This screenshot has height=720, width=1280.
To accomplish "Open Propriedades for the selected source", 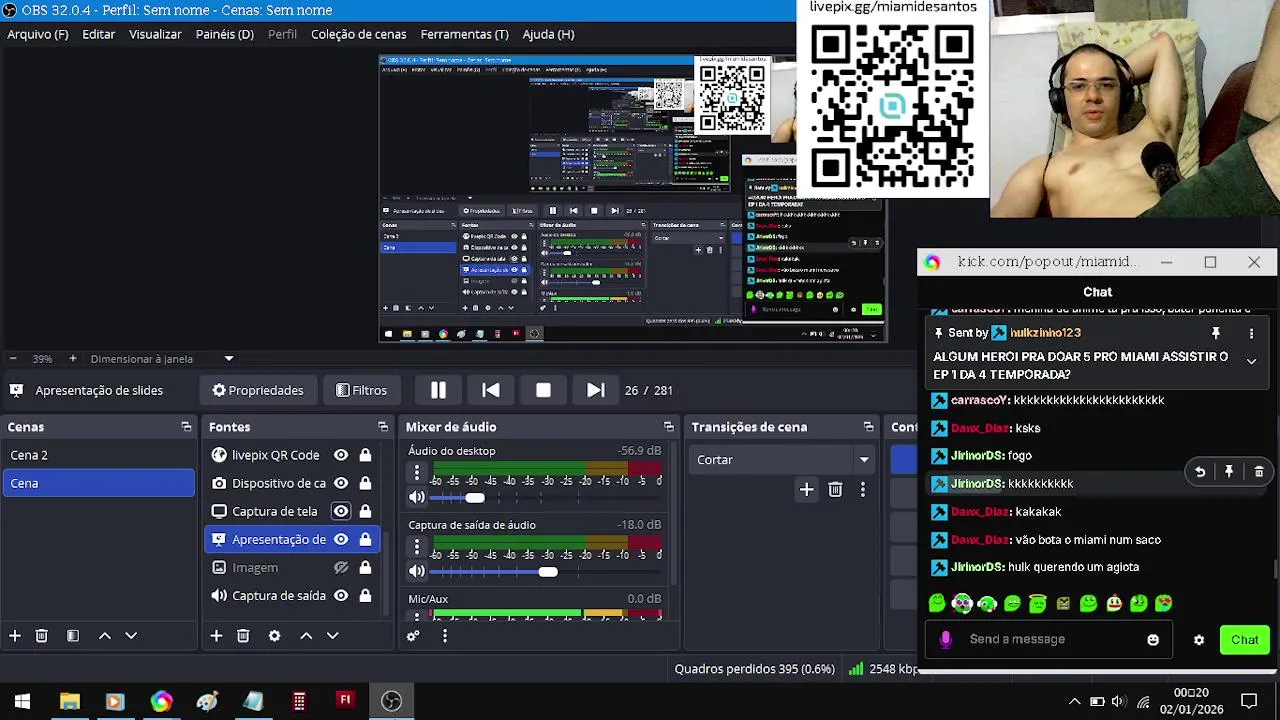I will (x=258, y=390).
